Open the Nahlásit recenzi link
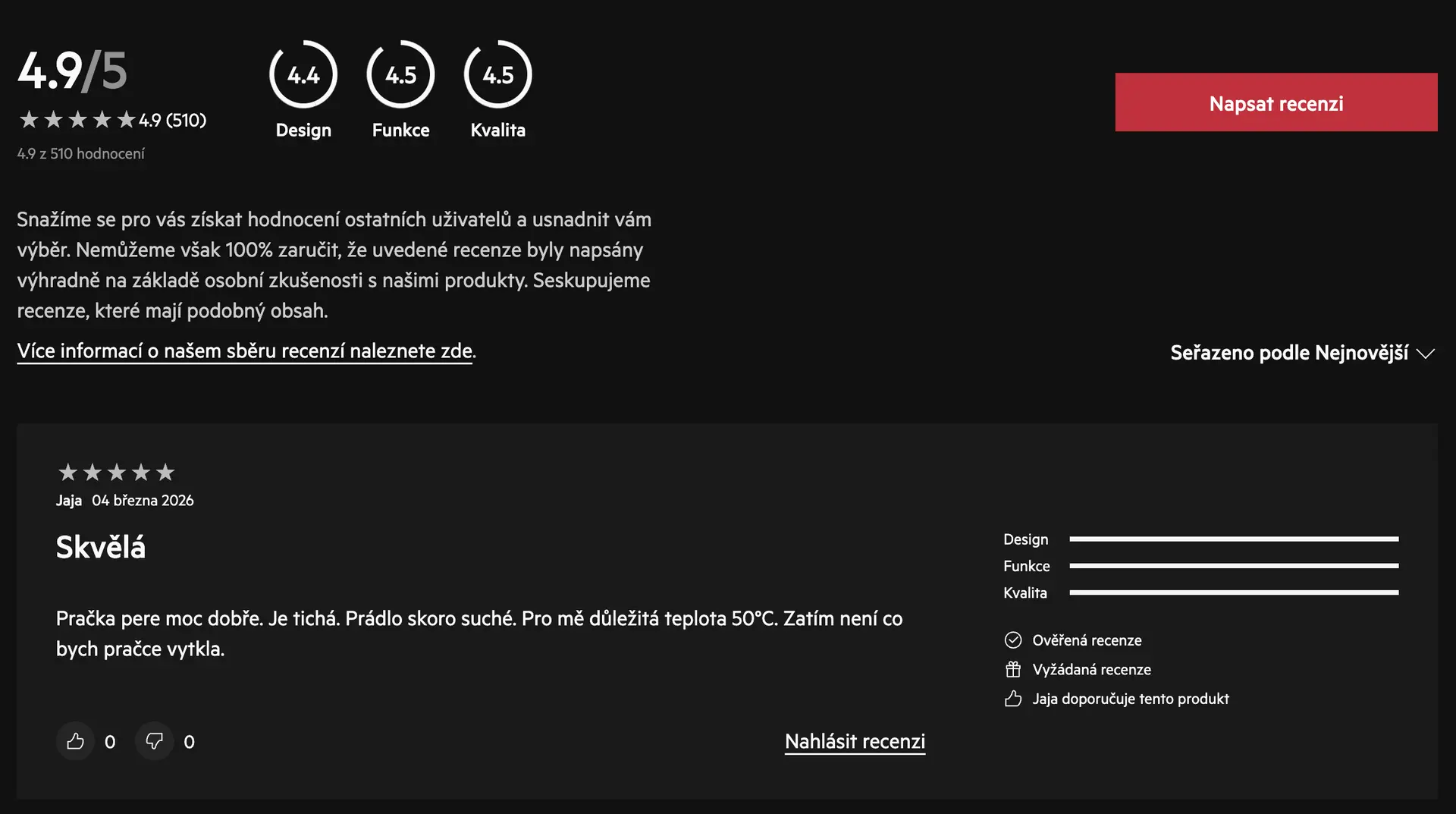This screenshot has width=1456, height=814. click(855, 741)
